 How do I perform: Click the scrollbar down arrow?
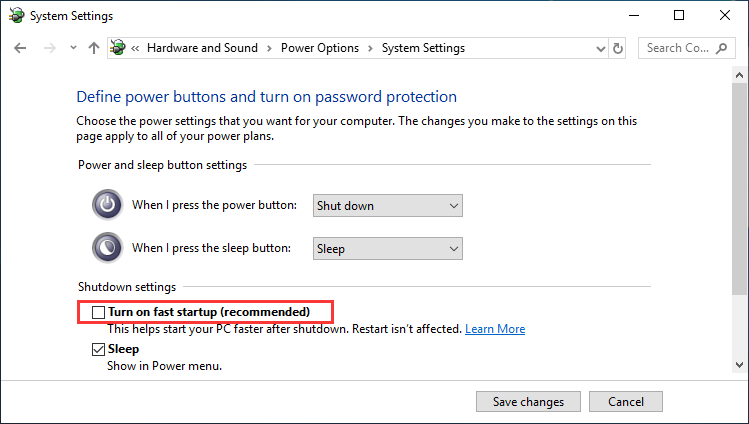pyautogui.click(x=739, y=365)
